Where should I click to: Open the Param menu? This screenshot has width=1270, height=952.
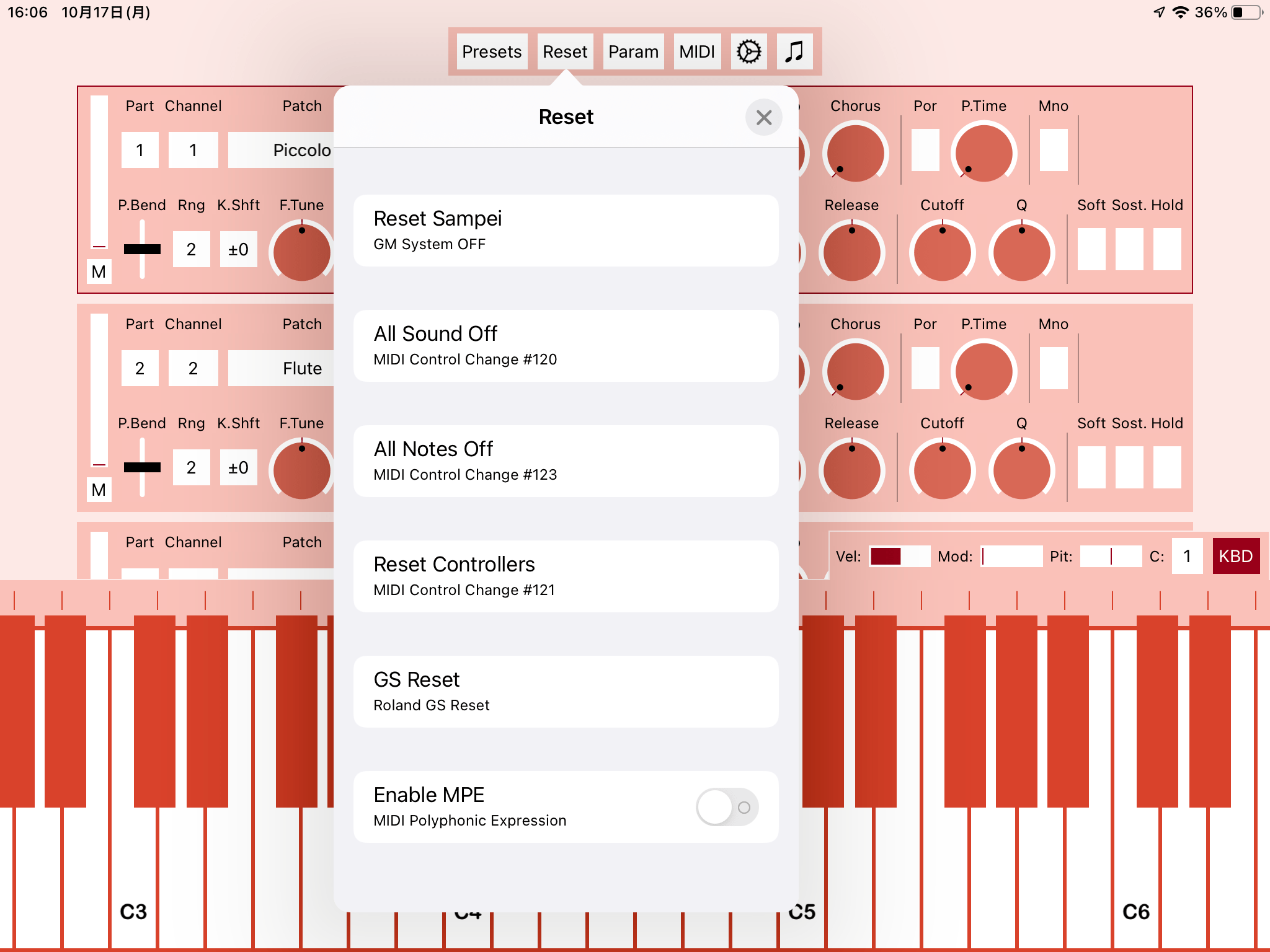pyautogui.click(x=633, y=51)
